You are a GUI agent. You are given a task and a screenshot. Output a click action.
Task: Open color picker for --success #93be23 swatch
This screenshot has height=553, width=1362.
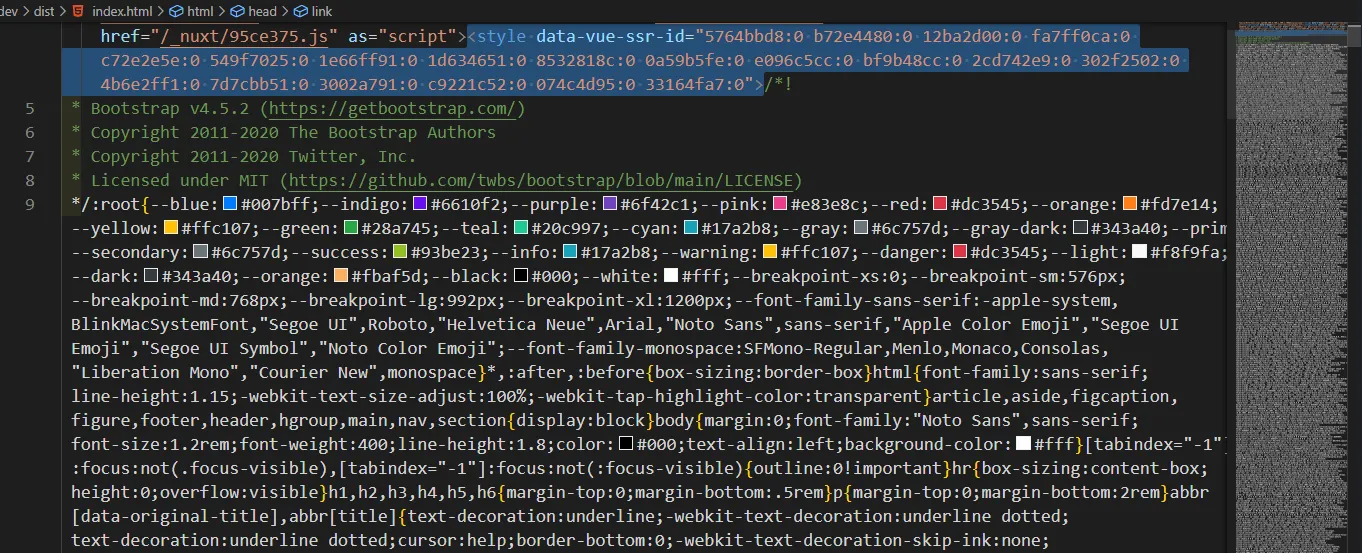tap(399, 253)
